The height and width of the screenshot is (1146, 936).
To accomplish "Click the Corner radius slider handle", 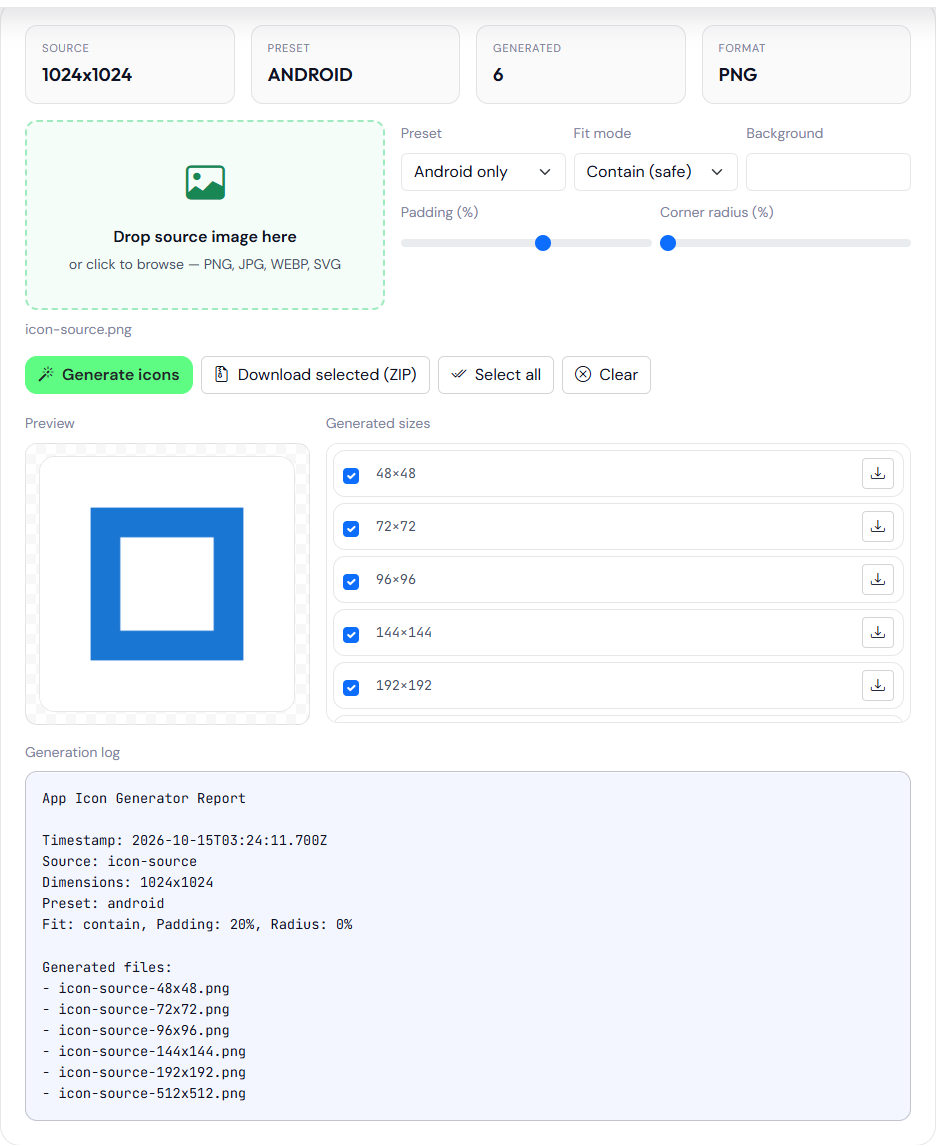I will point(668,243).
